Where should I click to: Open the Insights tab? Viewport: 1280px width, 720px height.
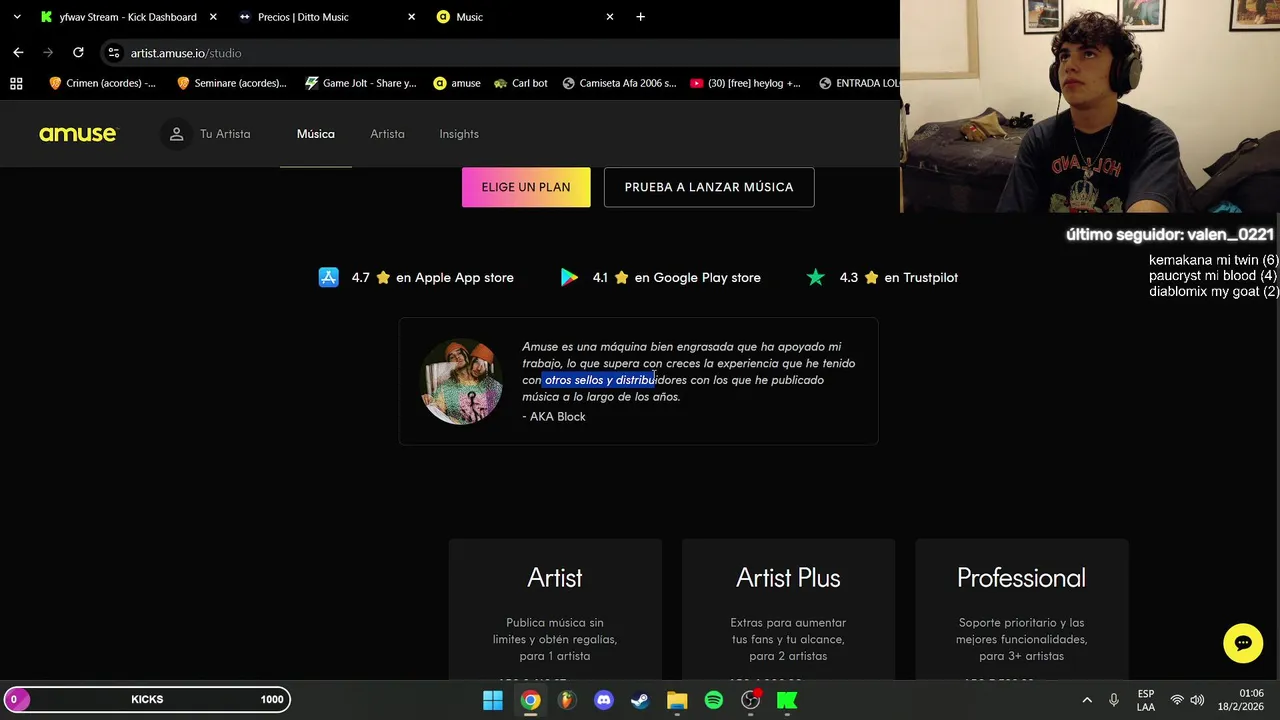coord(459,134)
